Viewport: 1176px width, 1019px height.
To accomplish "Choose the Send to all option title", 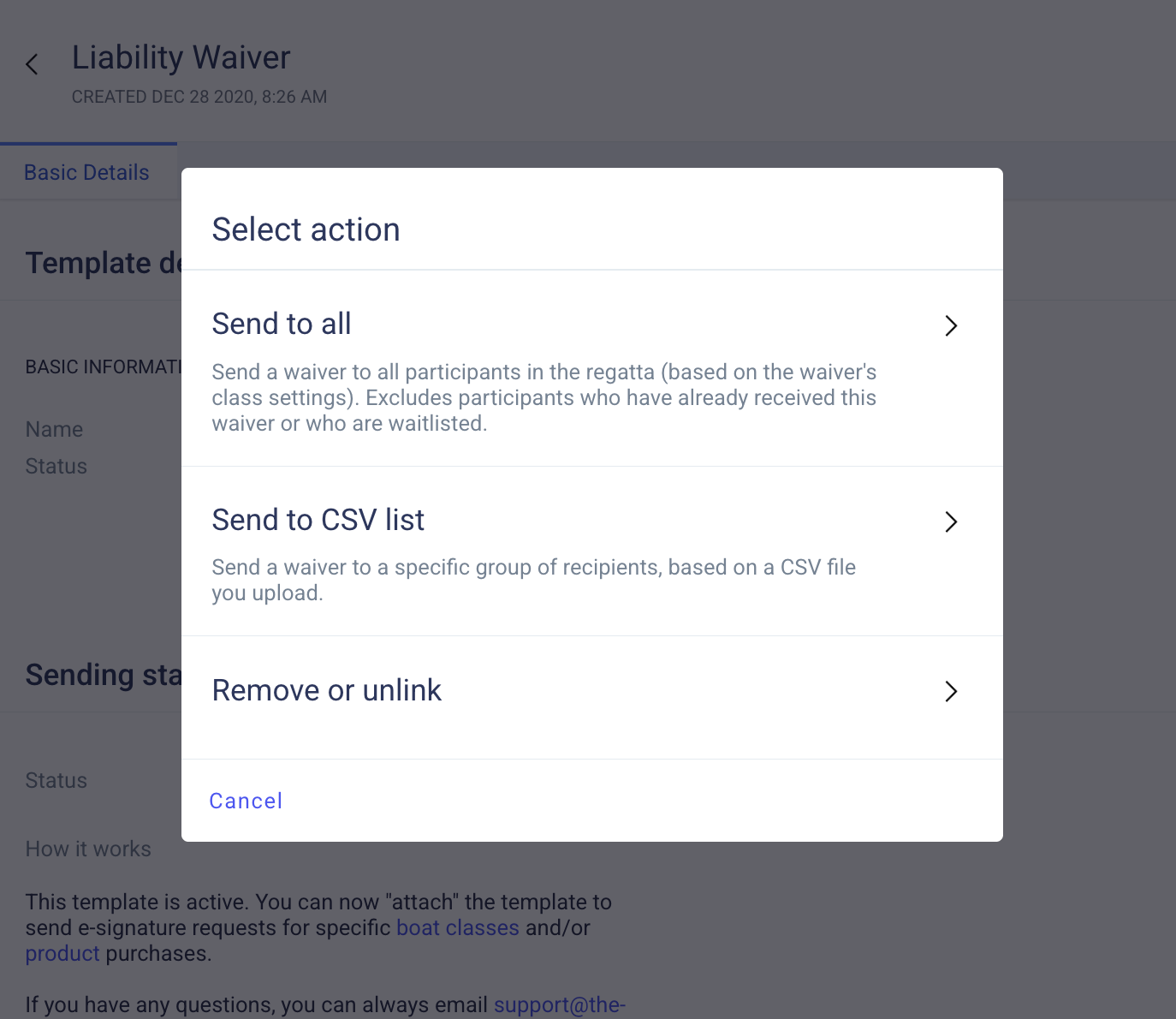I will (x=282, y=324).
